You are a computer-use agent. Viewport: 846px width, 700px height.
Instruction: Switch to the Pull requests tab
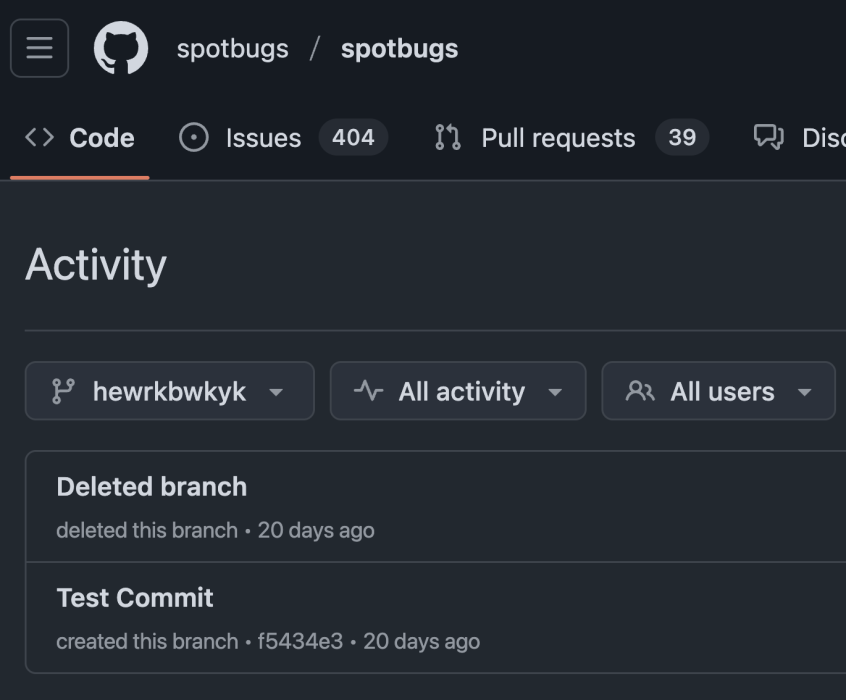557,138
